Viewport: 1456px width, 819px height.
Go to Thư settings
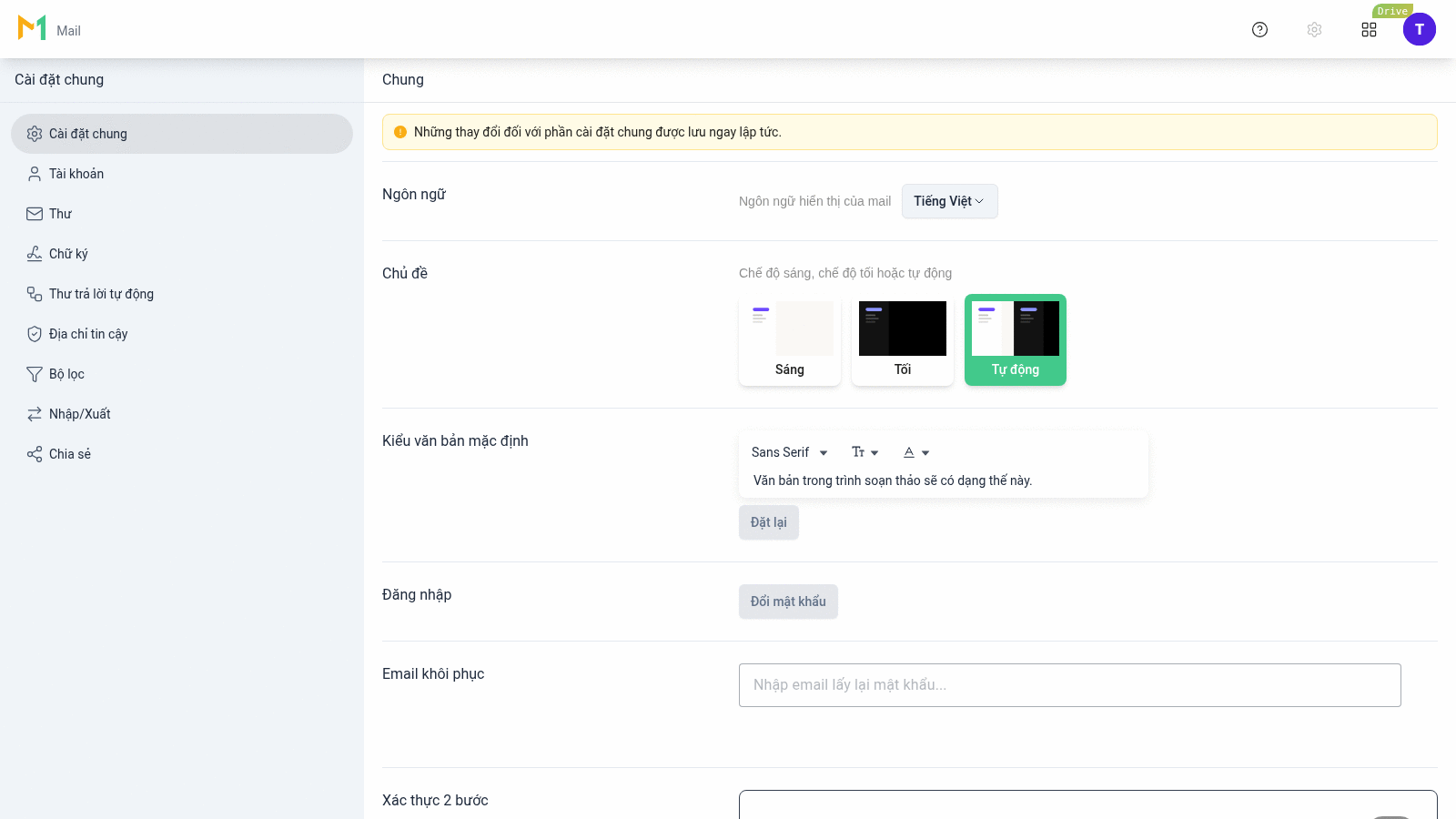pos(182,214)
